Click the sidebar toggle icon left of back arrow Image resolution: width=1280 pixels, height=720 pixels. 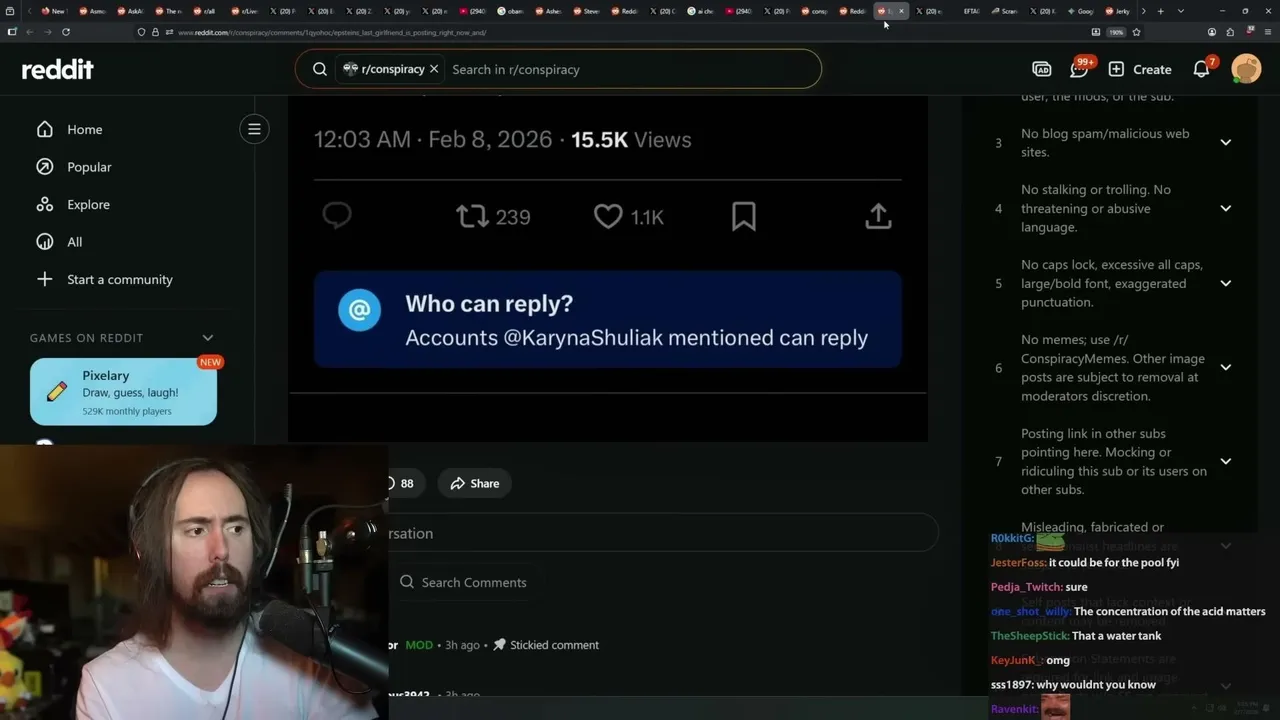[x=11, y=32]
